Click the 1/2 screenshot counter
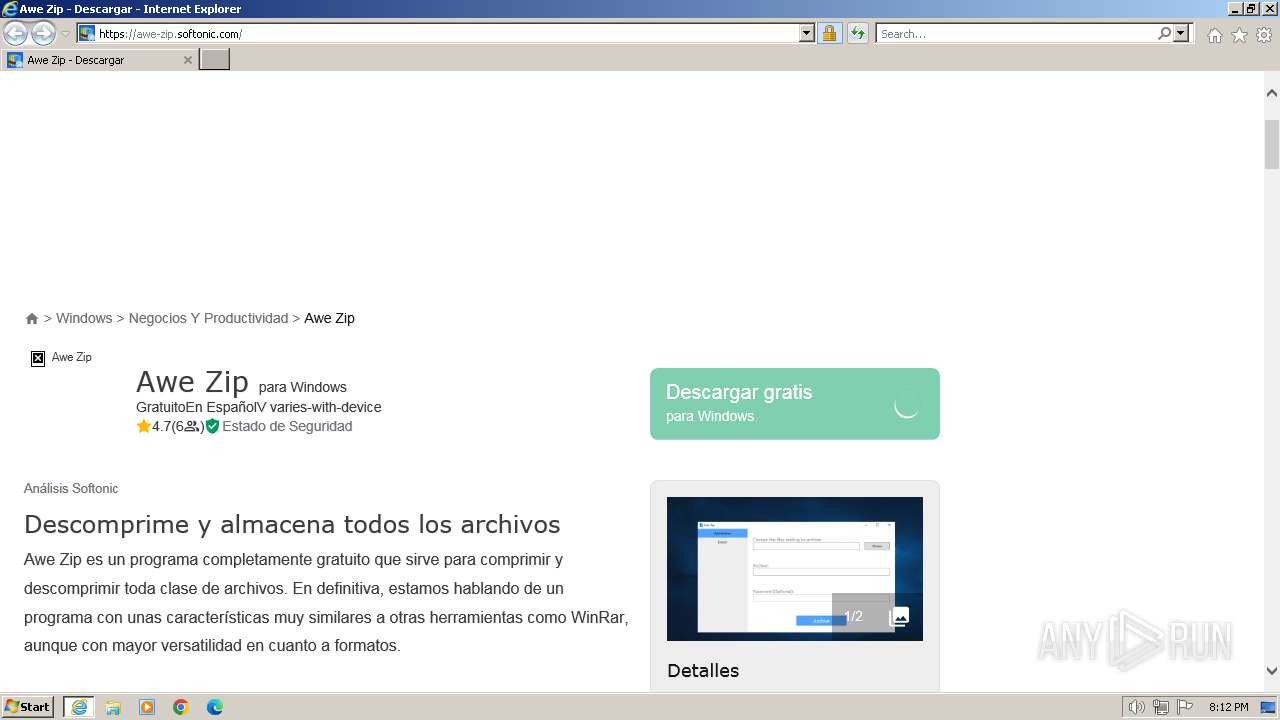 (x=853, y=617)
